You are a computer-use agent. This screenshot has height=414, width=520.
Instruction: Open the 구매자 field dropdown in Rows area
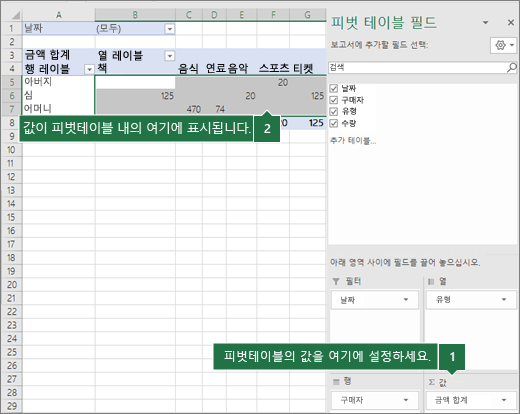[406, 400]
